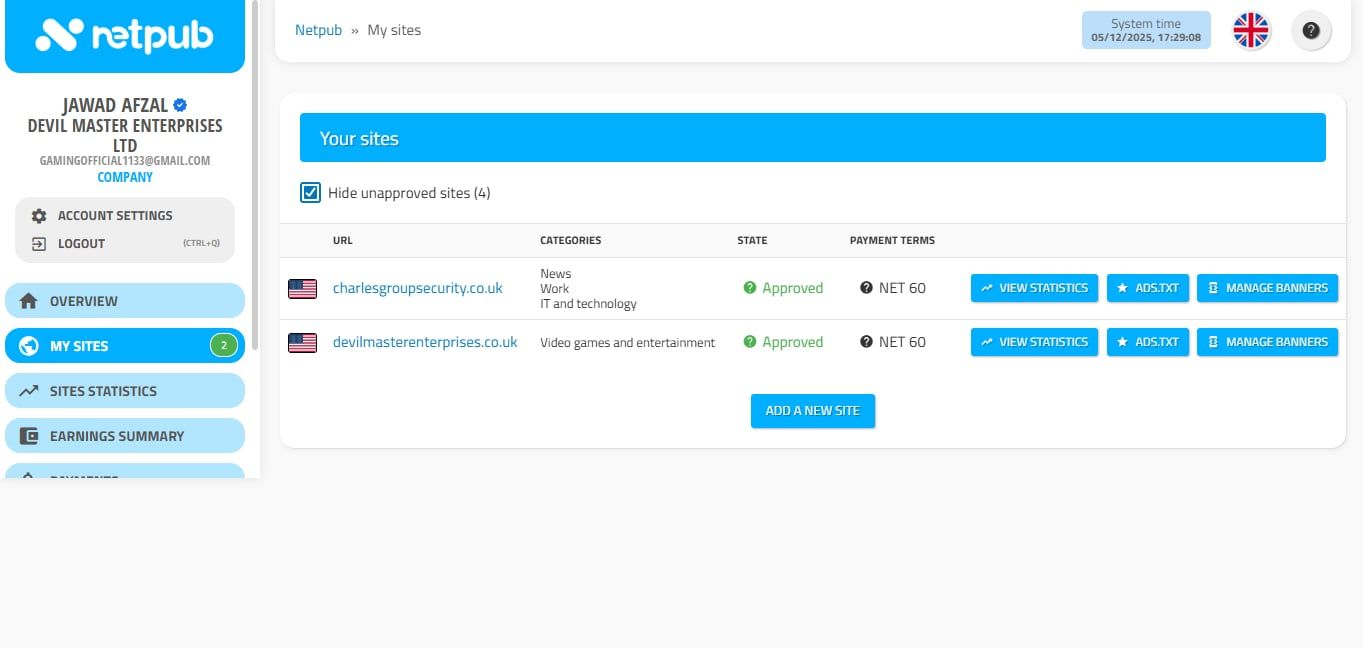This screenshot has height=648, width=1363.
Task: Click the Logout arrow icon
Action: coord(39,243)
